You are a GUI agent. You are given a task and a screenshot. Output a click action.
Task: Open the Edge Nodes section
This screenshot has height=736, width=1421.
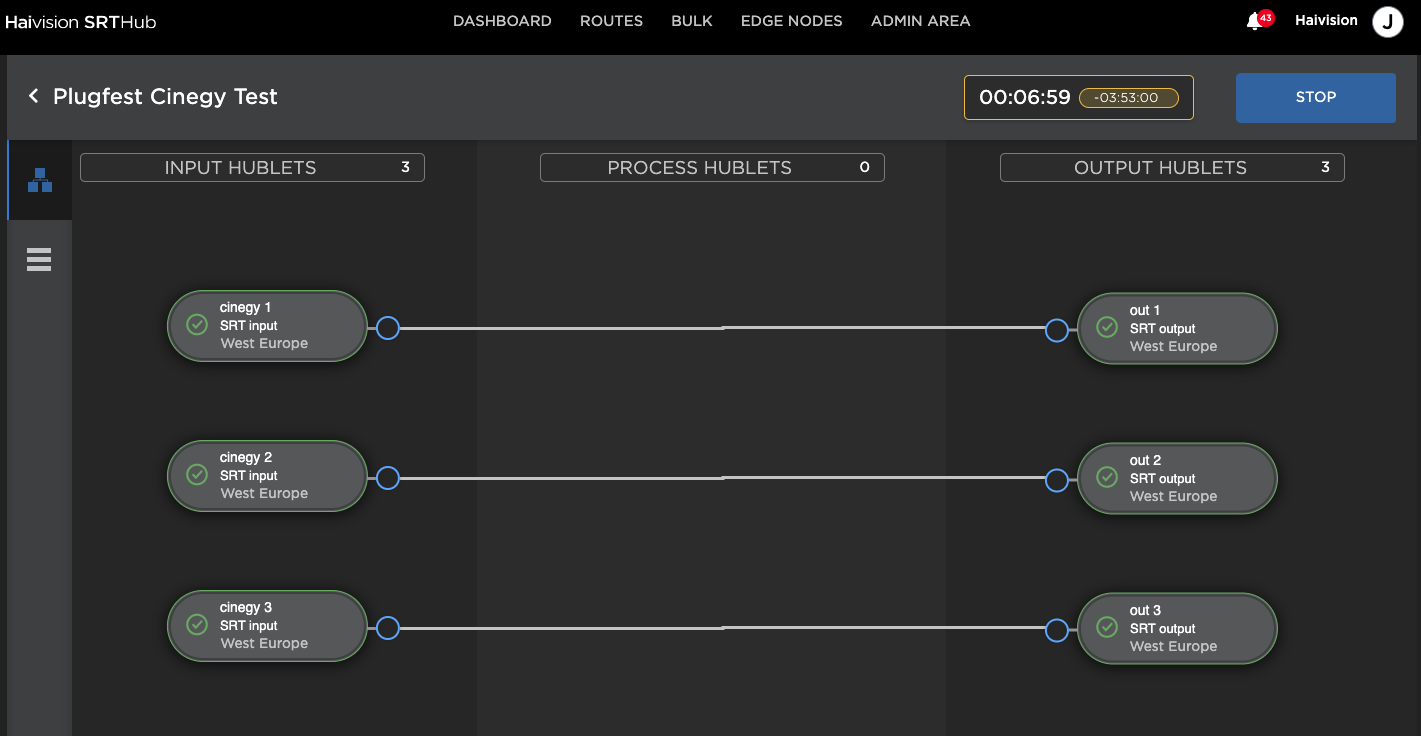coord(791,21)
